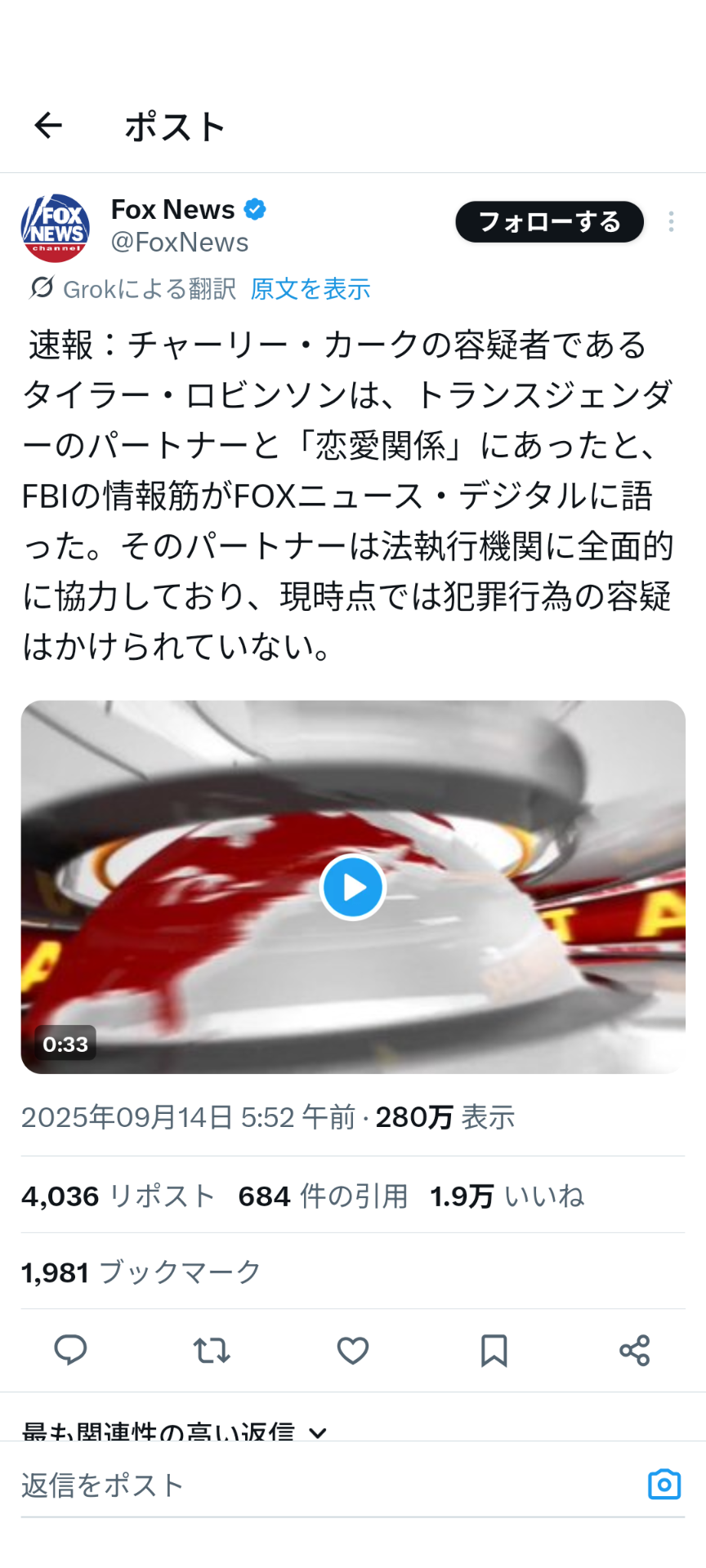Like the post with heart icon
This screenshot has height=1568, width=706.
tap(353, 1350)
